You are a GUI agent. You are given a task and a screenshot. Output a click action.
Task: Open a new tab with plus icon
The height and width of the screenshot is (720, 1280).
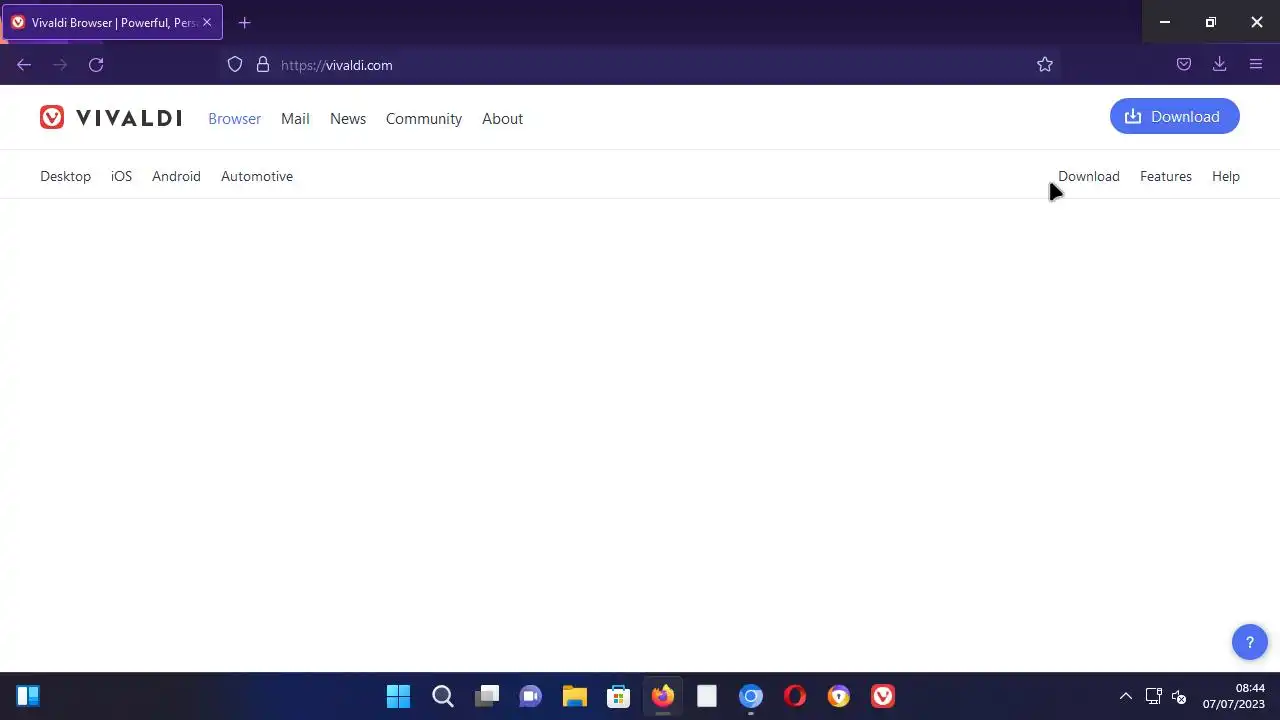pos(244,22)
